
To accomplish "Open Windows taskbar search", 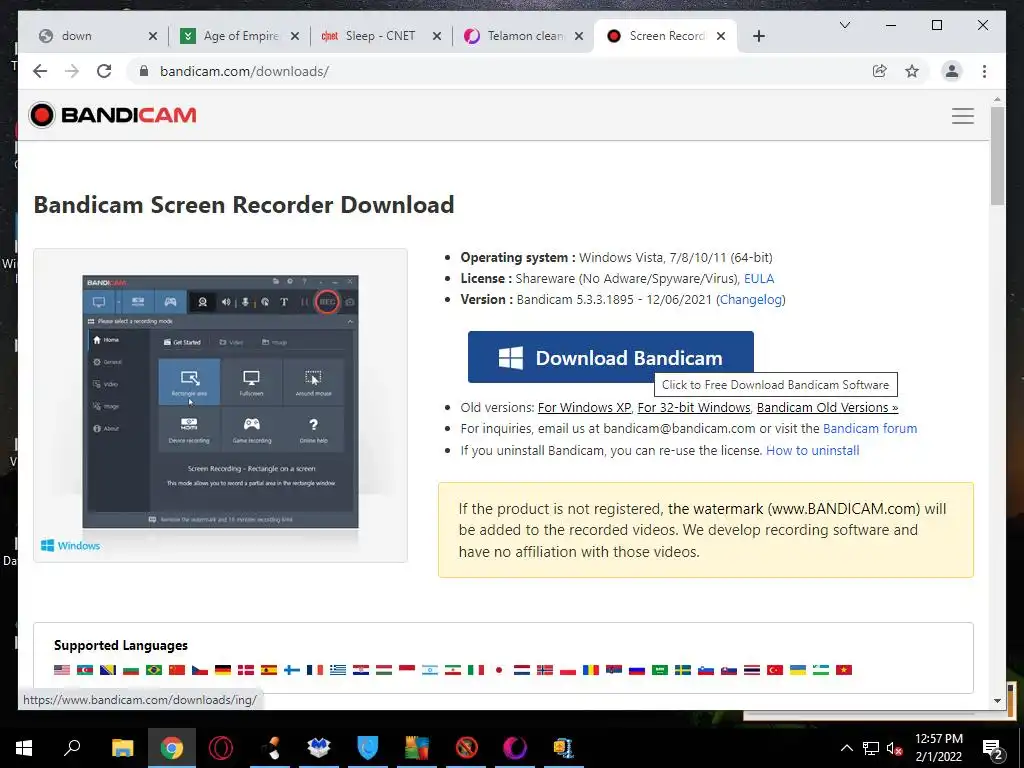I will point(72,748).
